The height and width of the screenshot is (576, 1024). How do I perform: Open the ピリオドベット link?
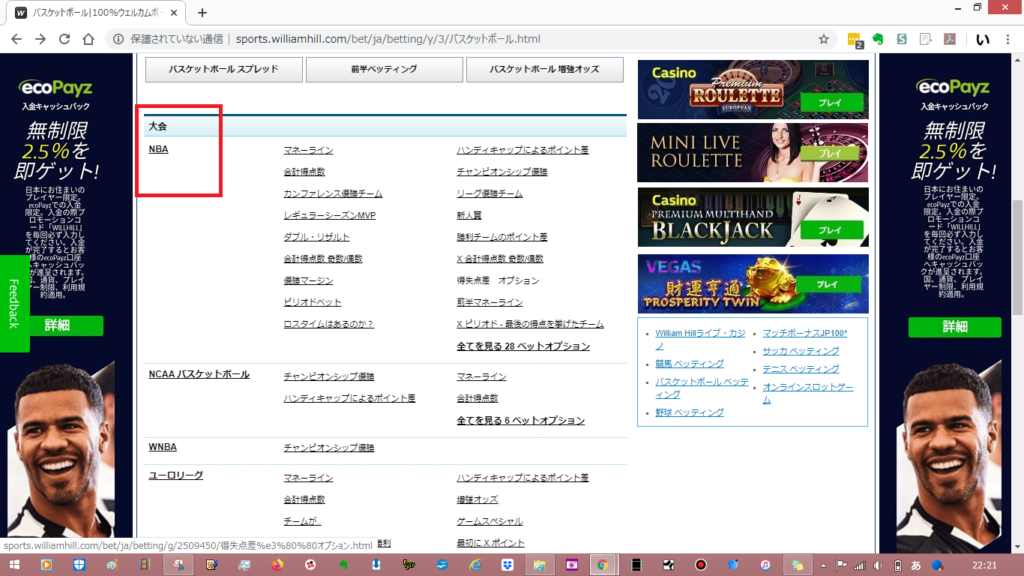click(x=312, y=302)
